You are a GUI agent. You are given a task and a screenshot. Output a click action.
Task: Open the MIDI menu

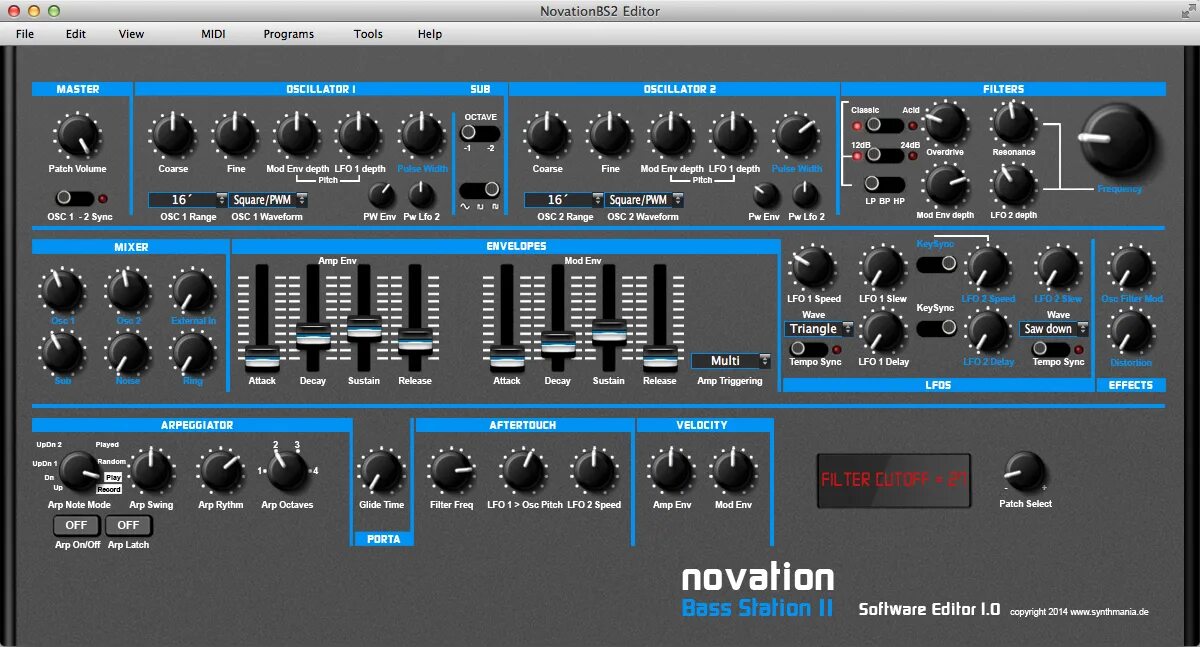coord(213,34)
